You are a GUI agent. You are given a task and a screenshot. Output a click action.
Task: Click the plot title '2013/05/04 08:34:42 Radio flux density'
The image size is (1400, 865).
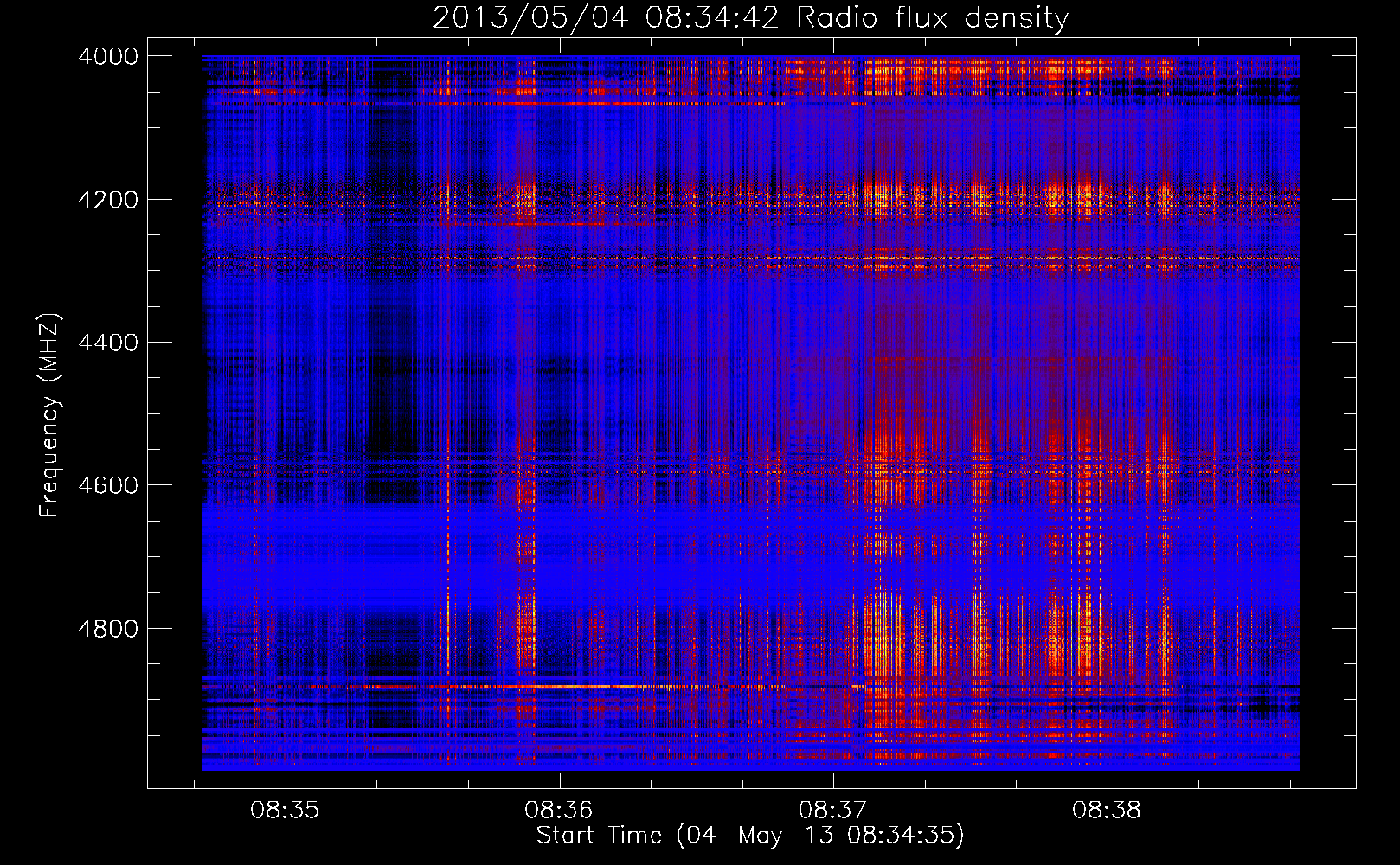pos(750,18)
